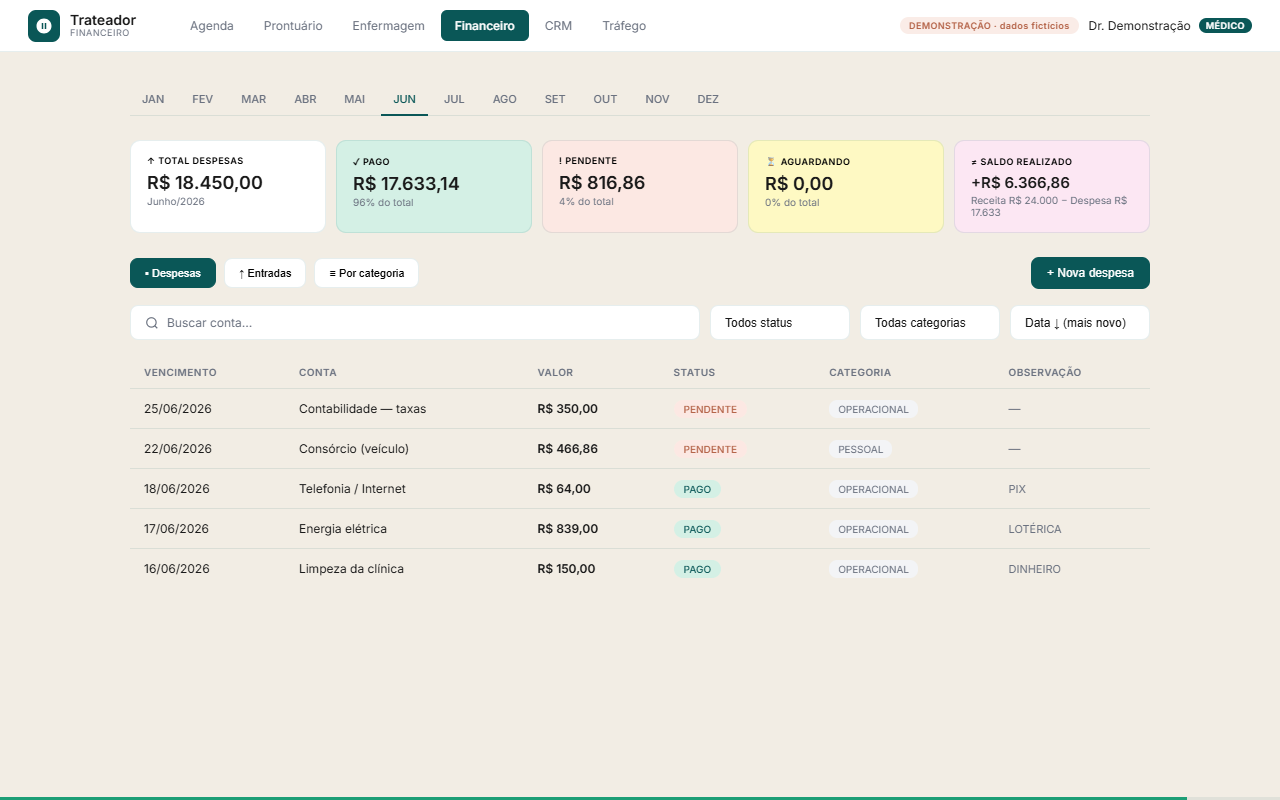Click the MÉDICO role badge
The width and height of the screenshot is (1280, 800).
[x=1225, y=26]
